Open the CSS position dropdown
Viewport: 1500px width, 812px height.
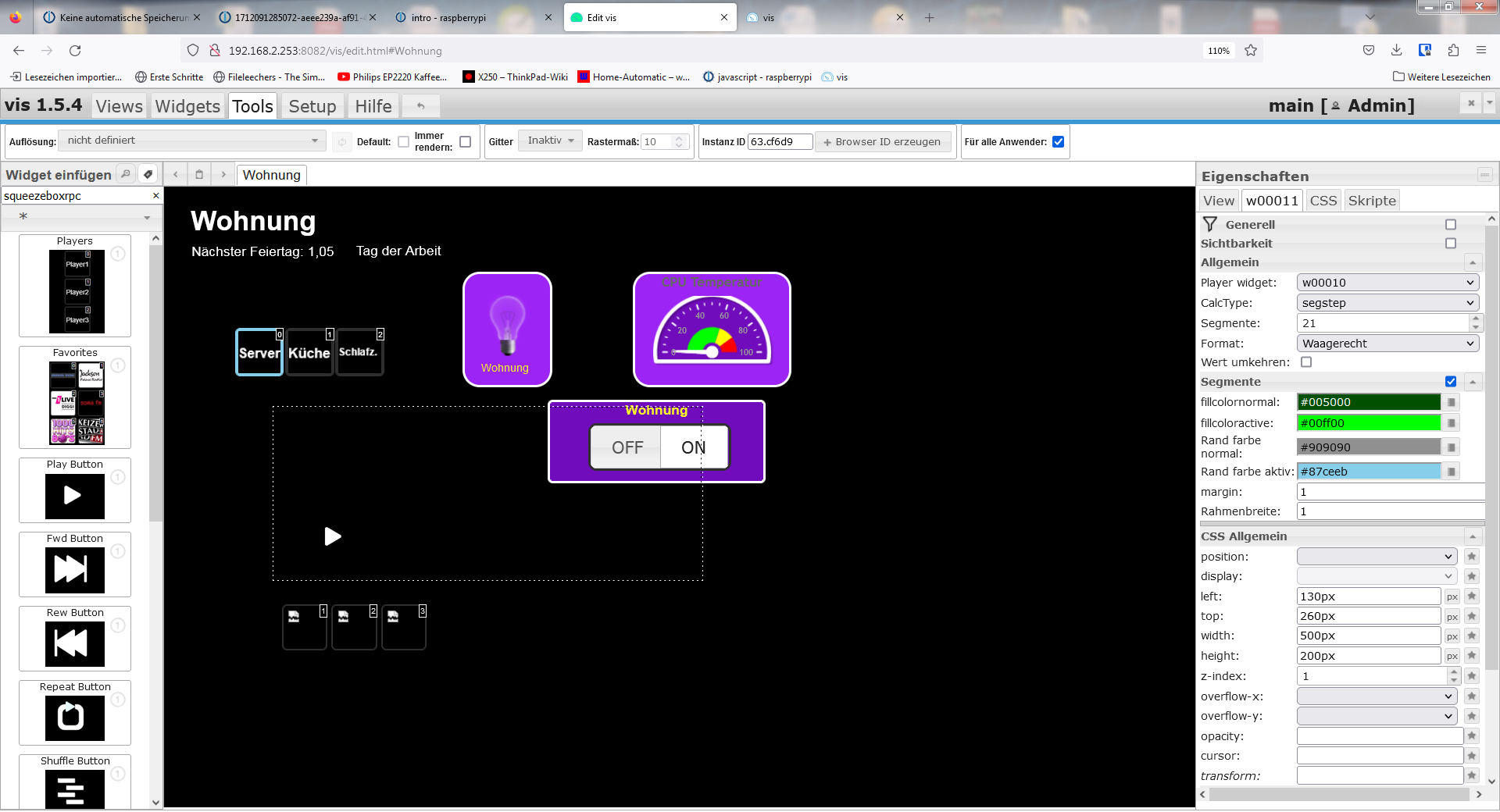pos(1377,557)
